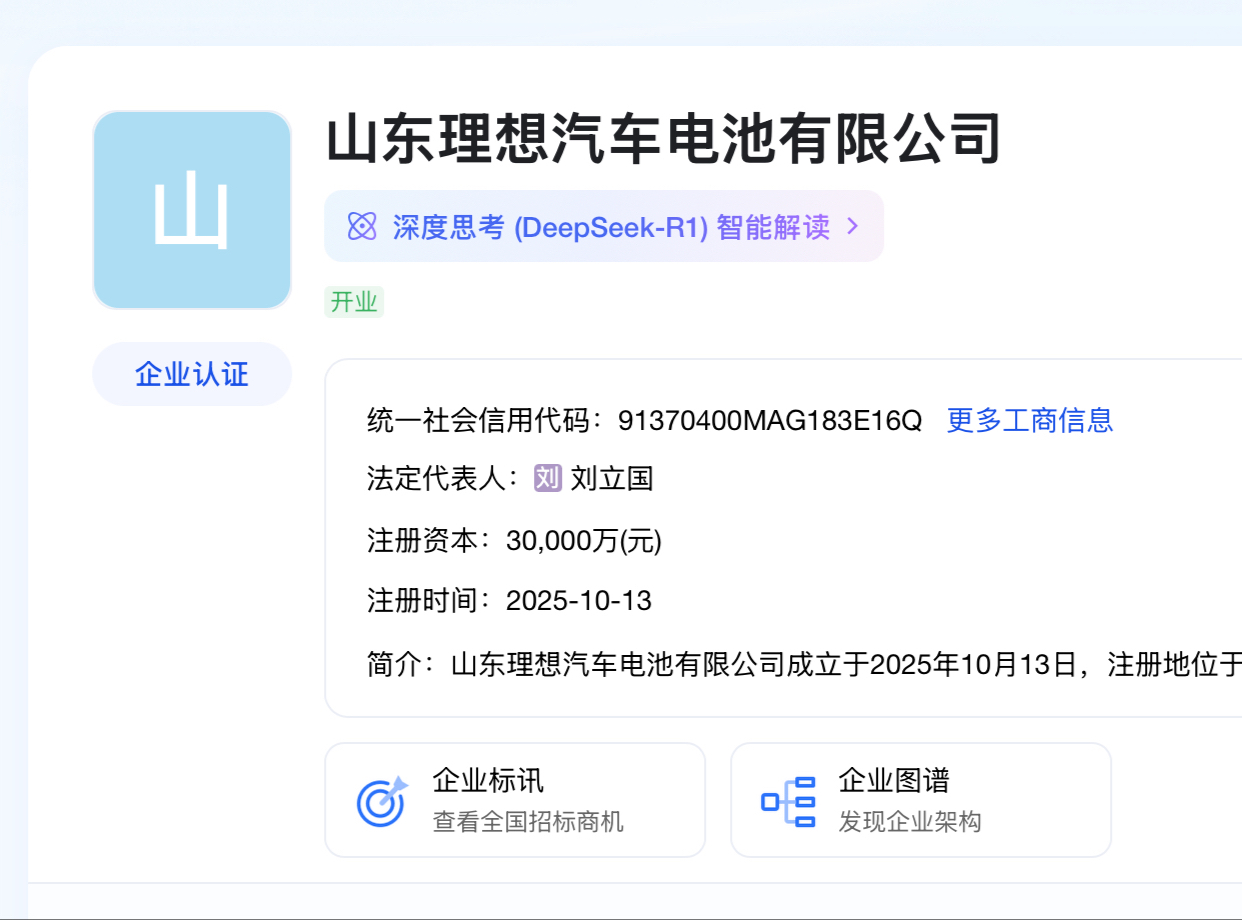The width and height of the screenshot is (1242, 920).
Task: Click registration date 2025-10-13
Action: tap(579, 601)
